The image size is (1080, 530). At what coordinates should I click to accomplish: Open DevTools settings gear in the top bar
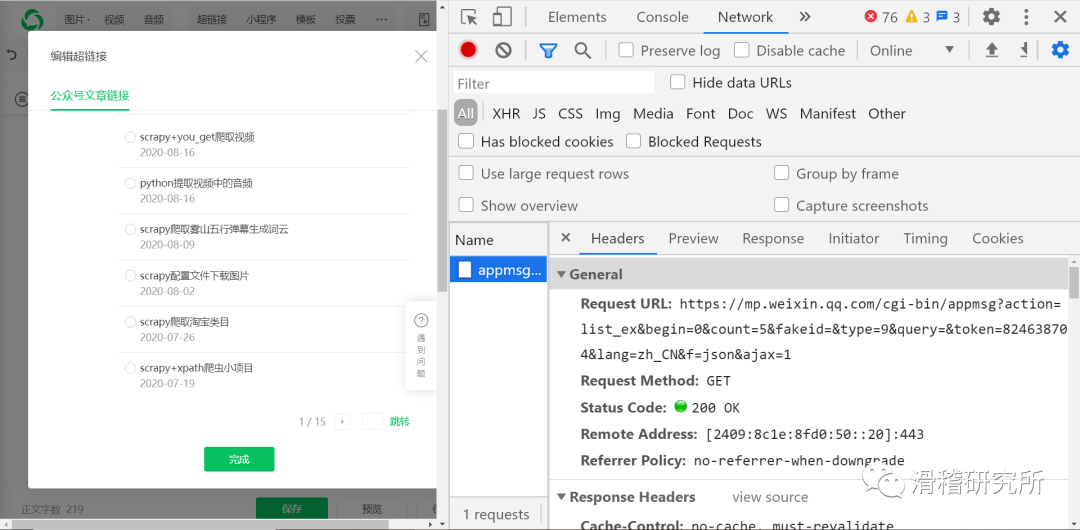(991, 17)
